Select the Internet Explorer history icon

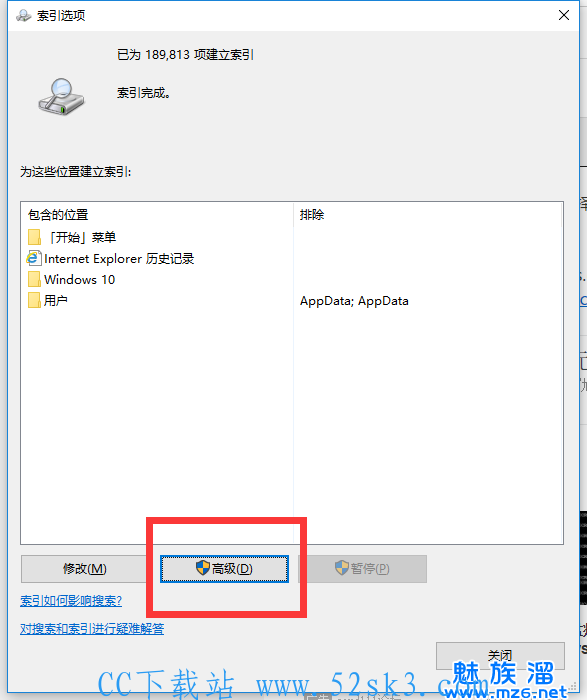[34, 258]
